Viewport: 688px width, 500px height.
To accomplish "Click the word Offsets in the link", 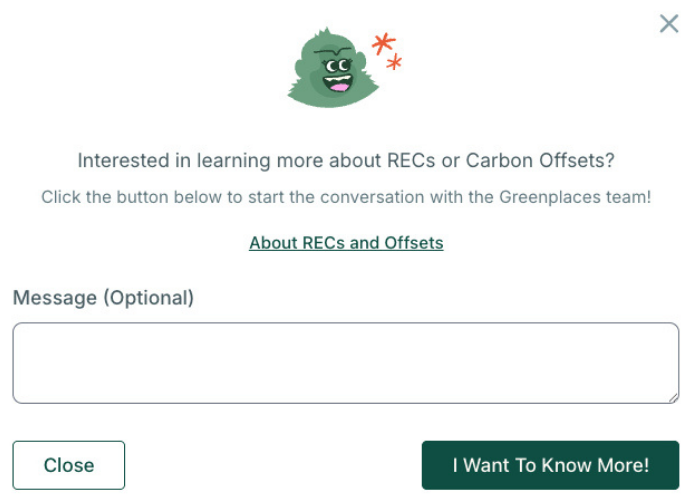I will tap(414, 243).
